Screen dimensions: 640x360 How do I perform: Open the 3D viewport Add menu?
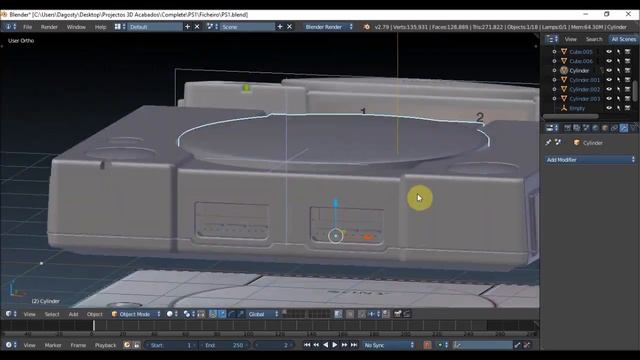73,314
